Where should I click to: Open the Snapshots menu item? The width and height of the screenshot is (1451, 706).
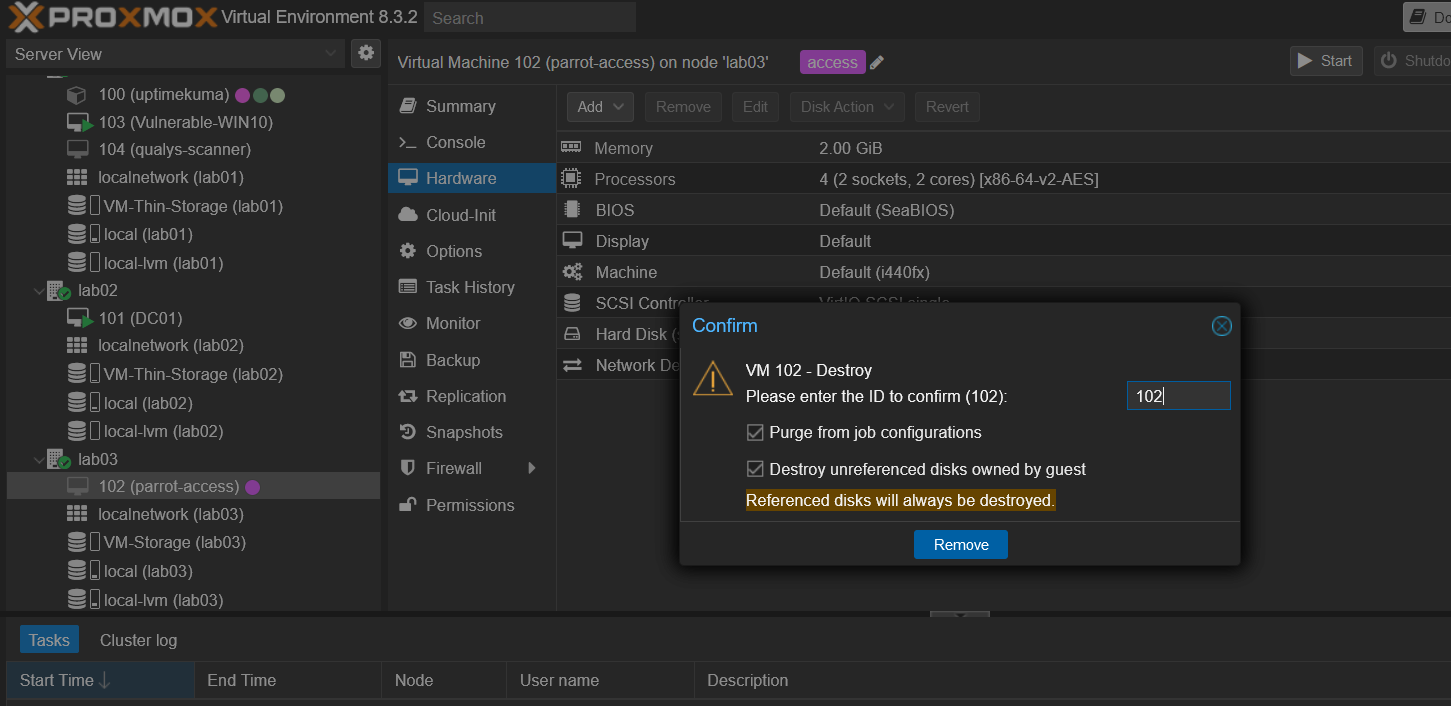pyautogui.click(x=472, y=432)
